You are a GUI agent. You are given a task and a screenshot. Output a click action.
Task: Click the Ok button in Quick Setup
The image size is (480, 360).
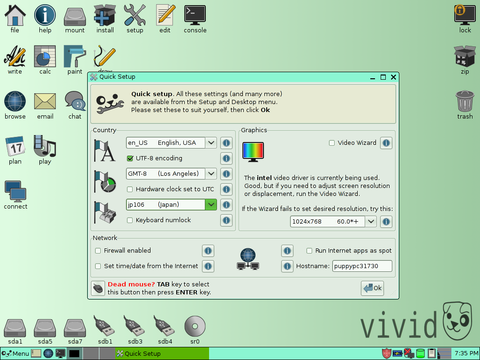tap(372, 288)
